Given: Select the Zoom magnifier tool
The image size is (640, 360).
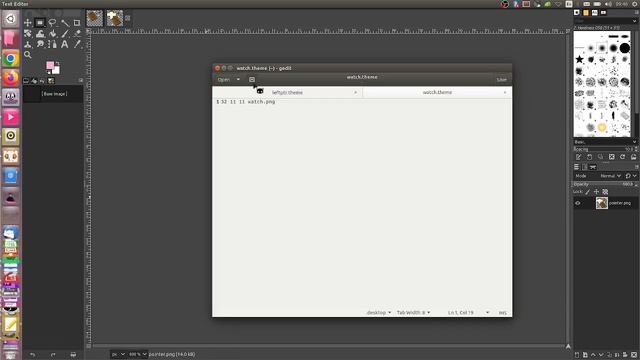Looking at the screenshot, I should (x=27, y=55).
